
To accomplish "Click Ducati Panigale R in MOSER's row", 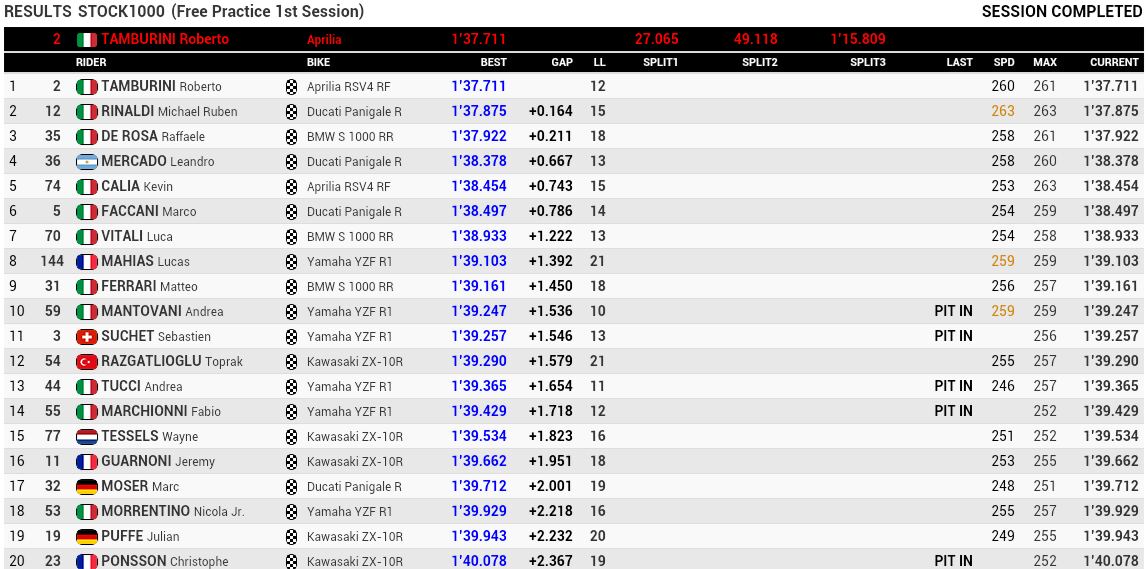I will click(354, 487).
